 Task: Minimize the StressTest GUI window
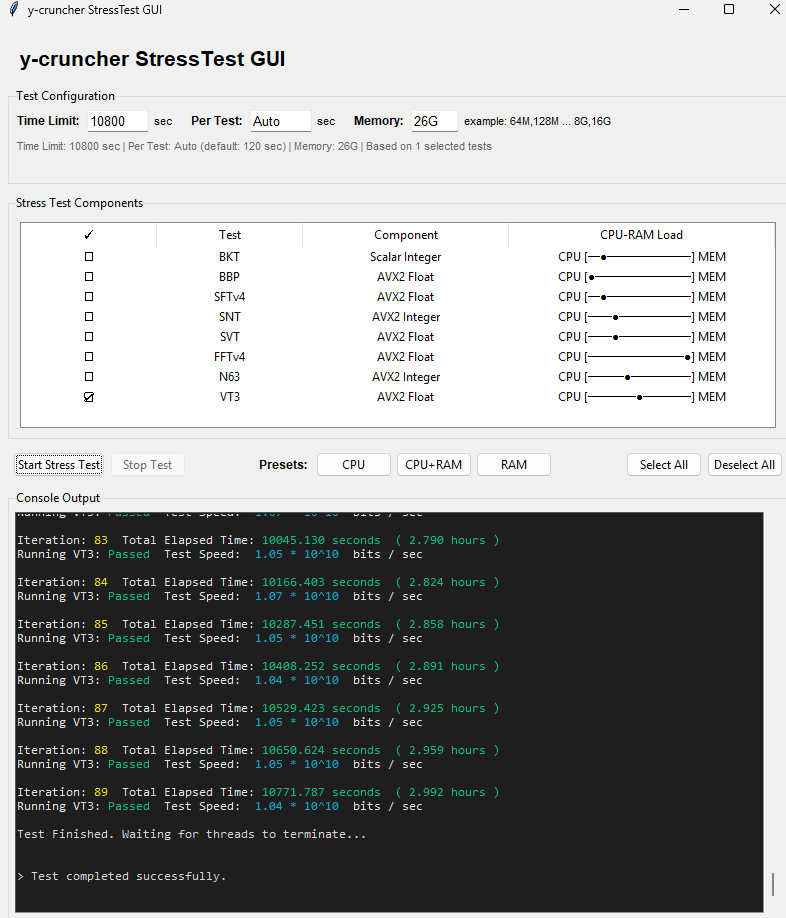tap(684, 9)
